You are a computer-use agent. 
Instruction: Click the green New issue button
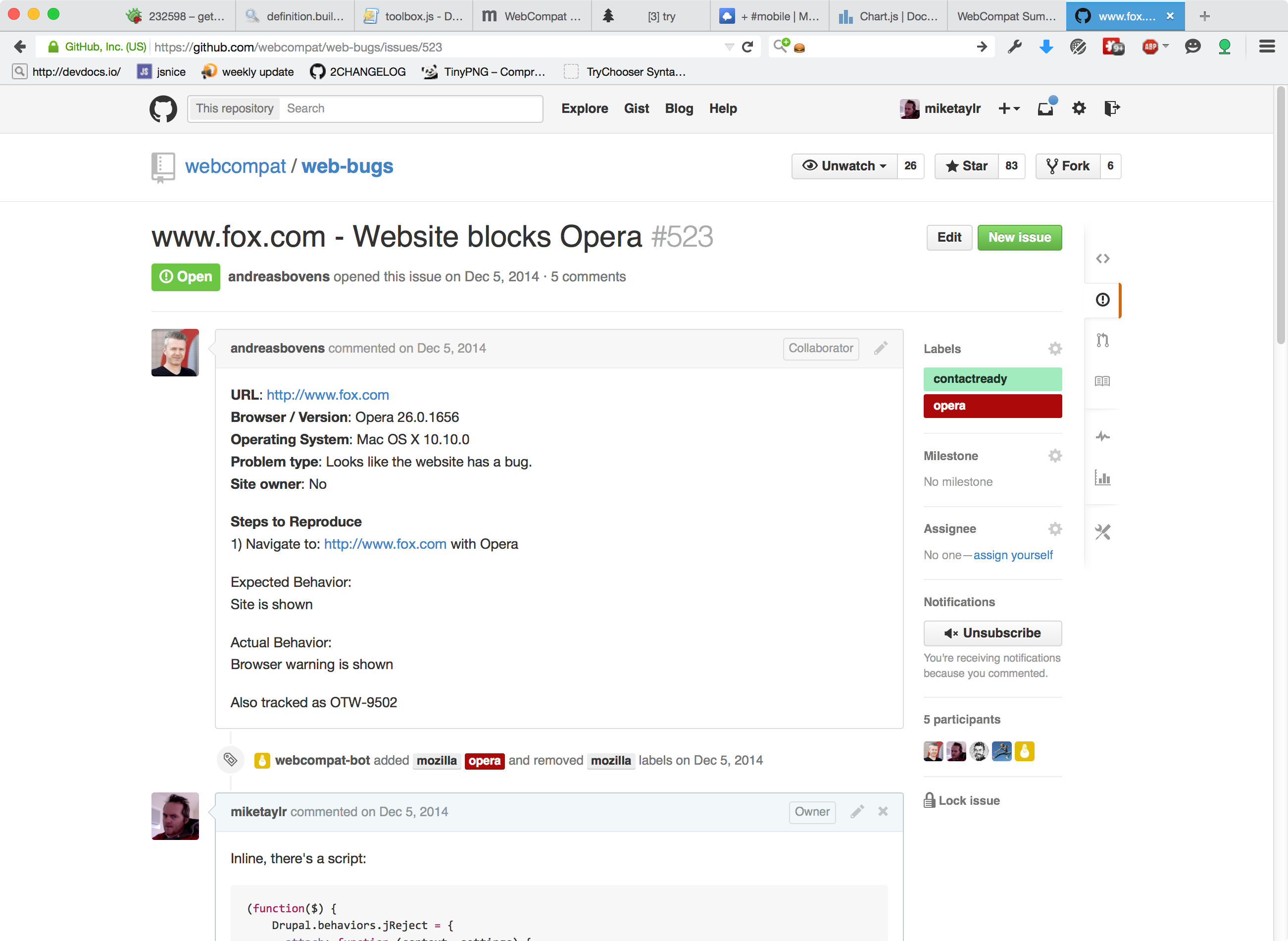pyautogui.click(x=1019, y=238)
